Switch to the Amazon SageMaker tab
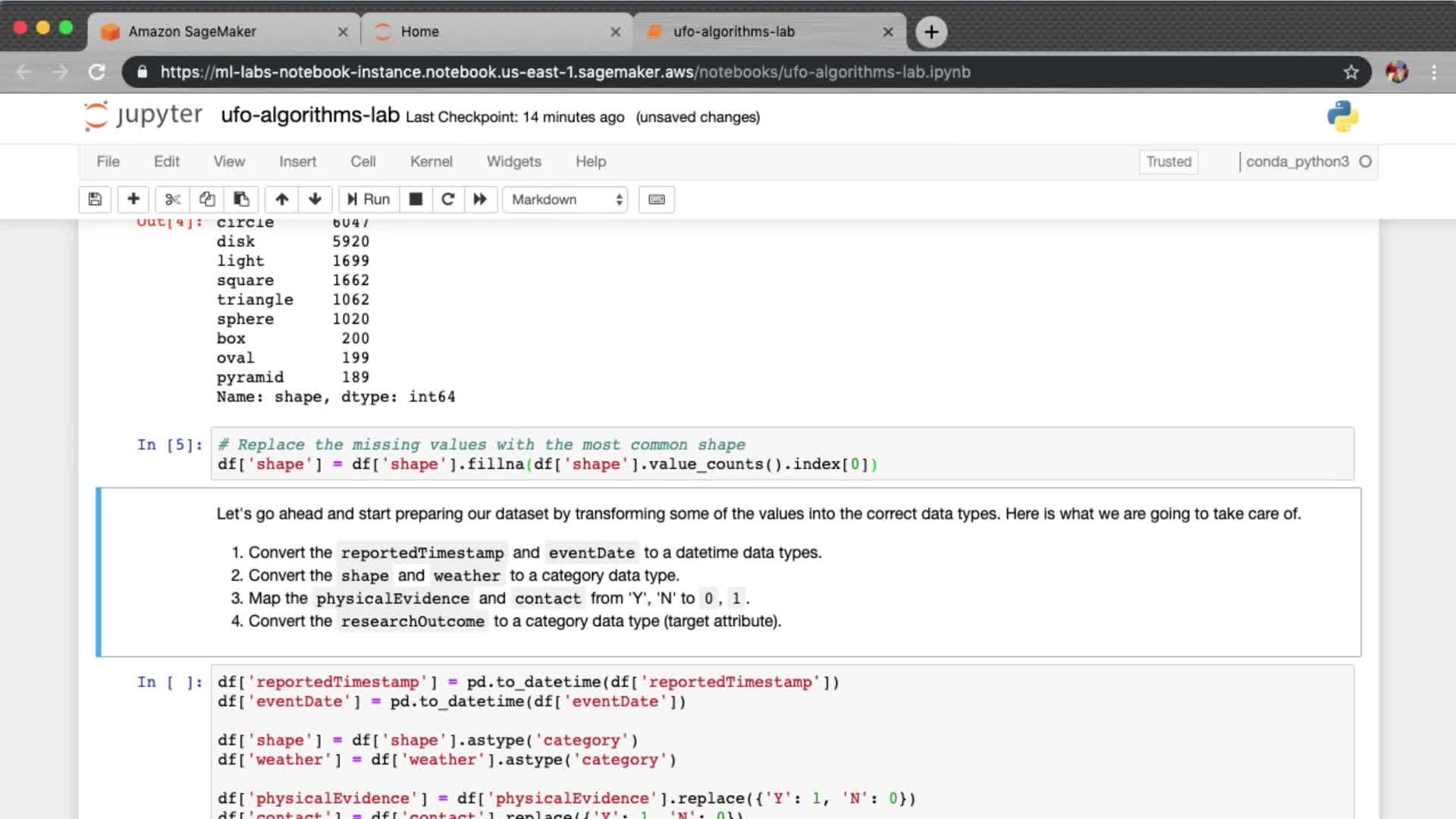 pyautogui.click(x=193, y=32)
